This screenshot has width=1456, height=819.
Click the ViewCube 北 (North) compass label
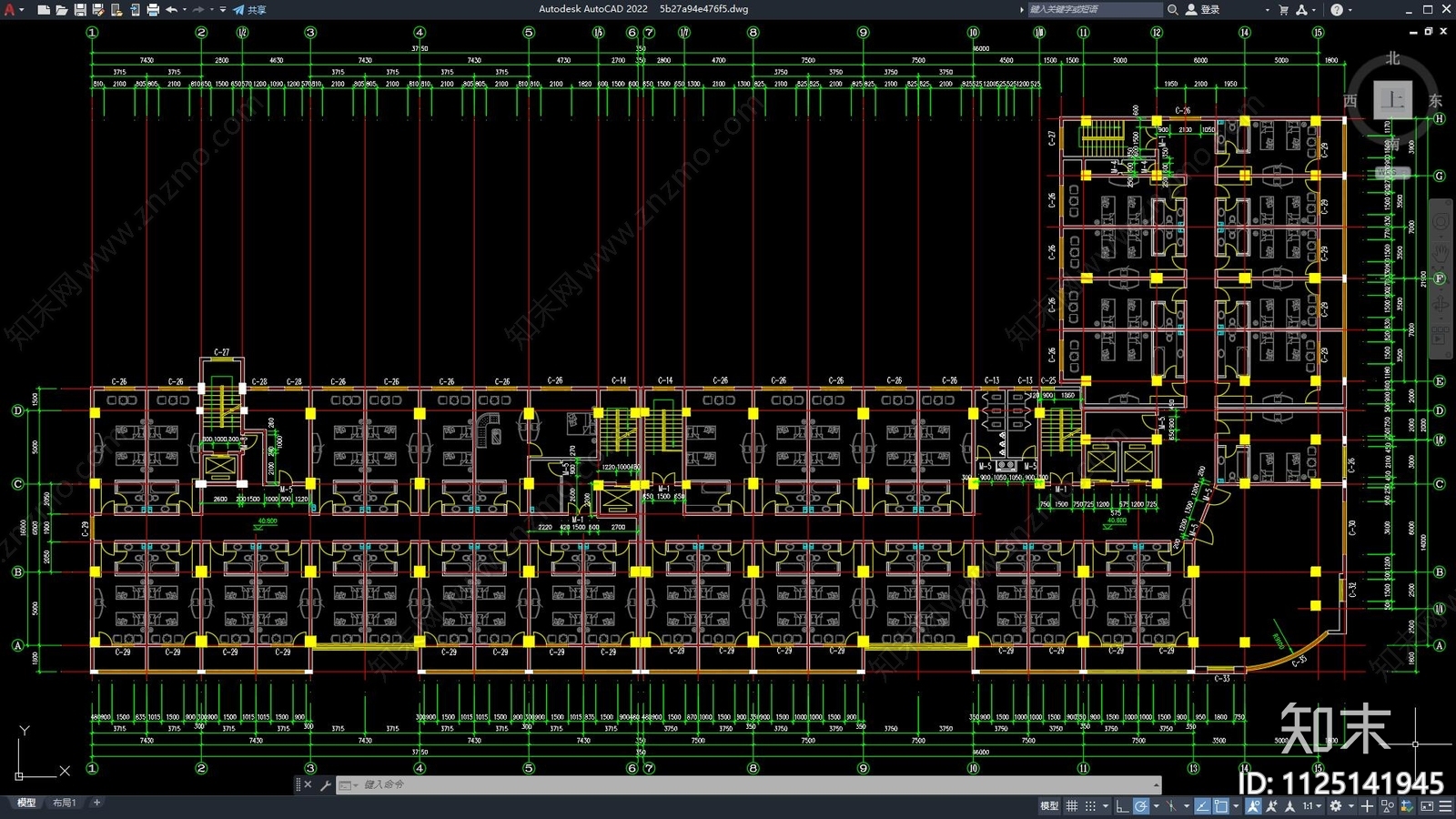coord(1392,58)
